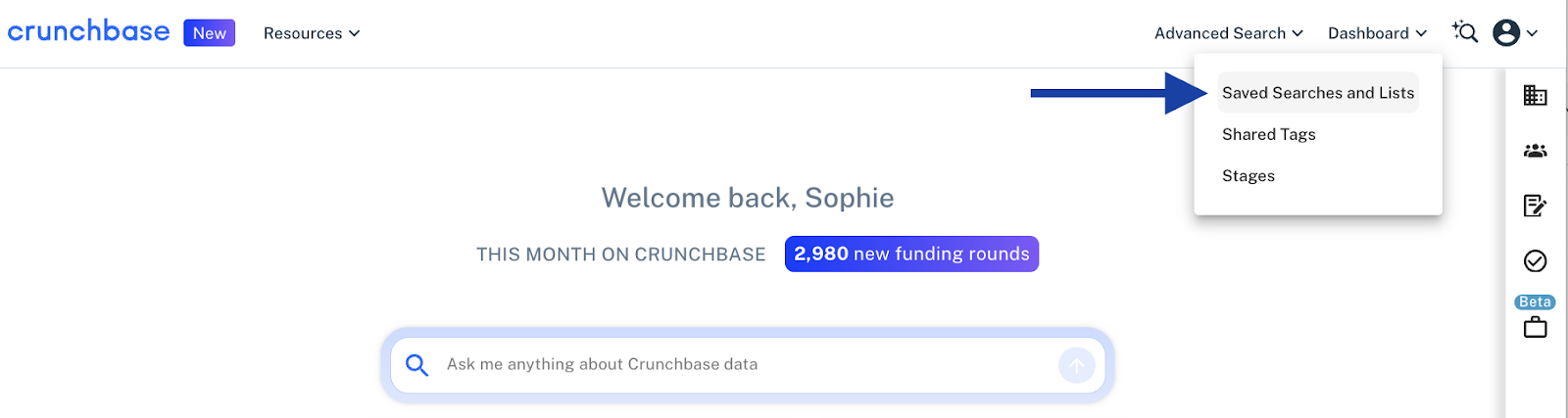Screen dimensions: 1568x418
Task: Click the send arrow button in search box
Action: 1076,365
